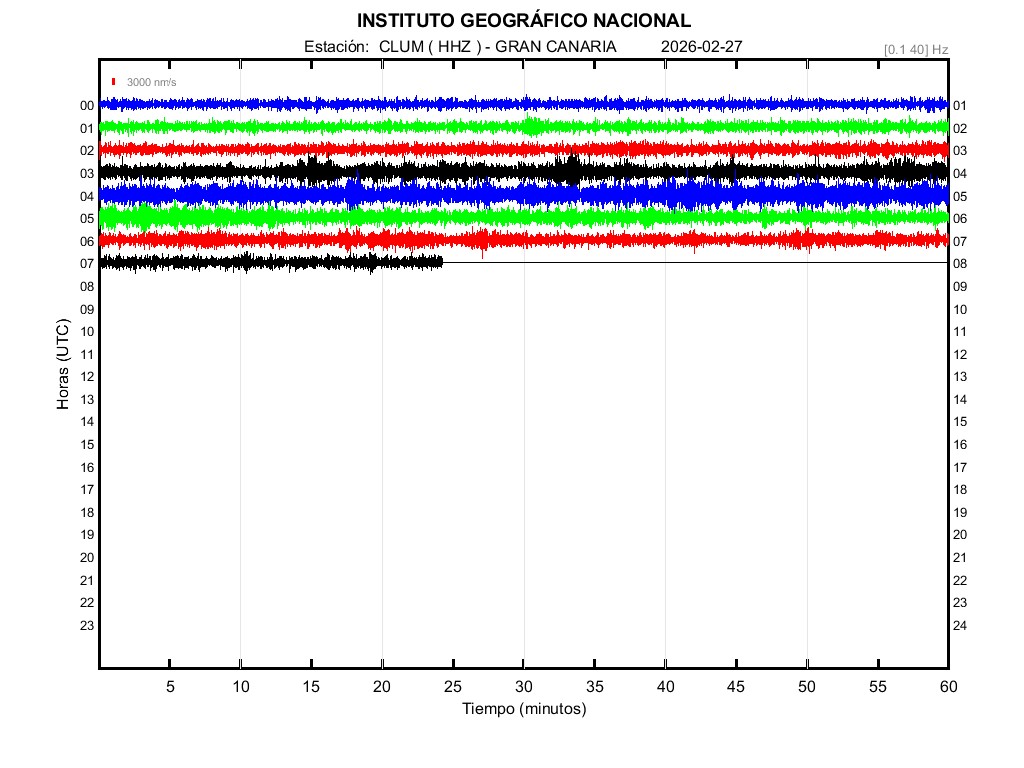Viewport: 1024px width, 768px height.
Task: Click the 60 minute tick label
Action: point(948,686)
